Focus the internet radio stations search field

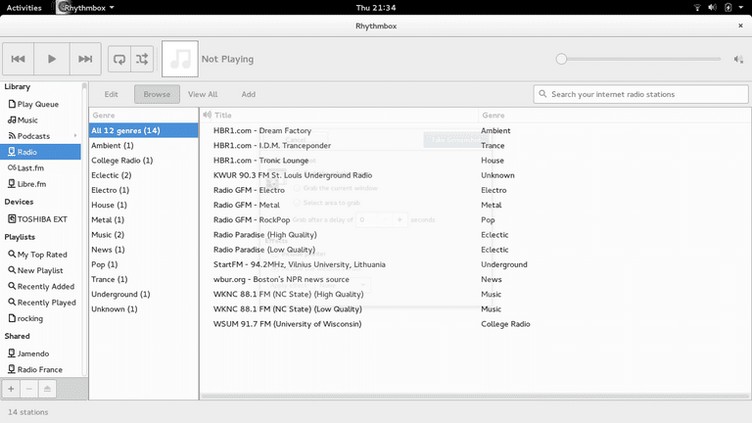click(641, 94)
